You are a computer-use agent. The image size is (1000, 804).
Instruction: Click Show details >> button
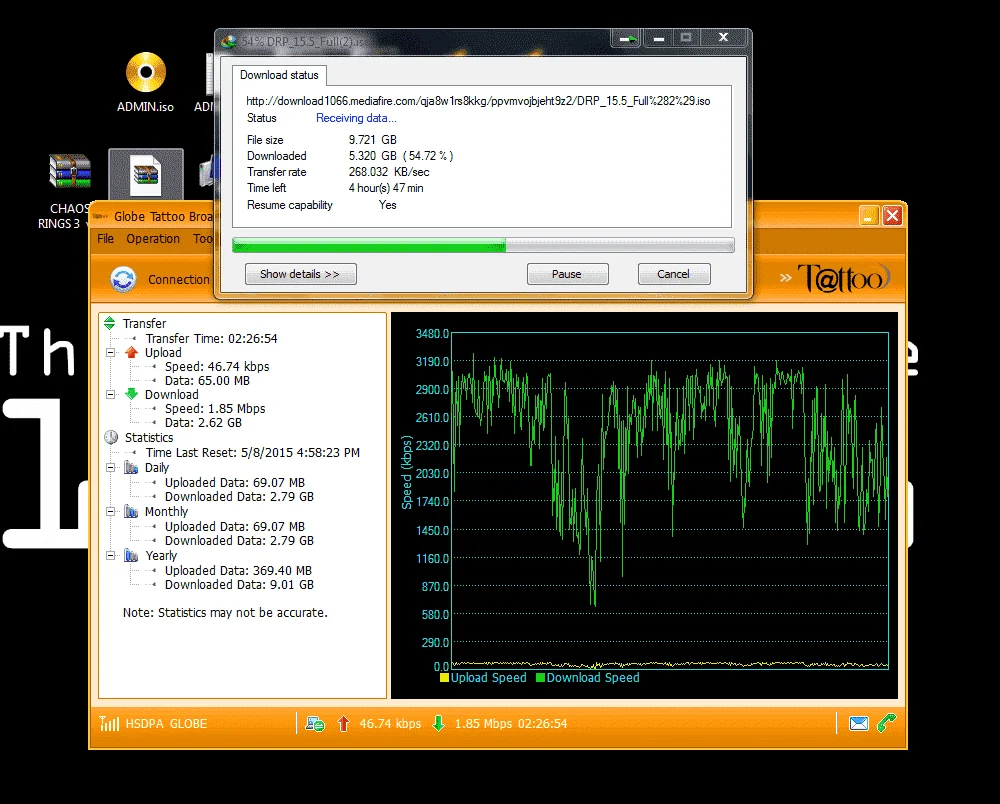(x=300, y=274)
